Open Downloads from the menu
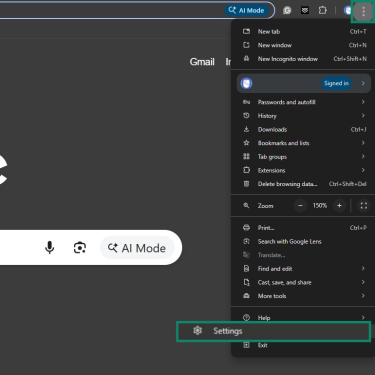Image resolution: width=375 pixels, height=375 pixels. tap(304, 130)
